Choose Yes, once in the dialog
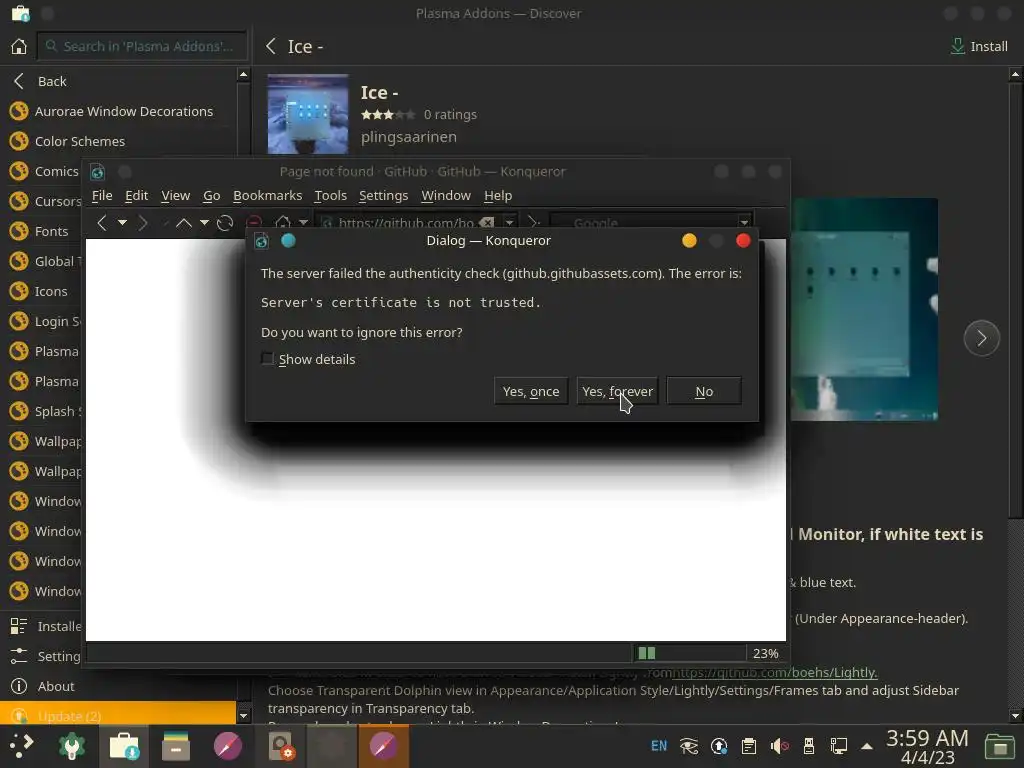Screen dimensions: 1024x768 tap(531, 391)
